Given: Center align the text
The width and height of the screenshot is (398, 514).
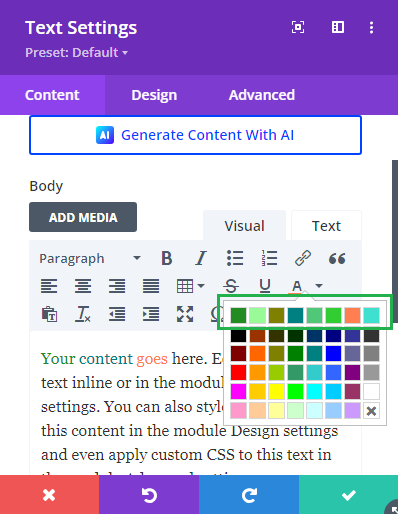Looking at the screenshot, I should [83, 286].
